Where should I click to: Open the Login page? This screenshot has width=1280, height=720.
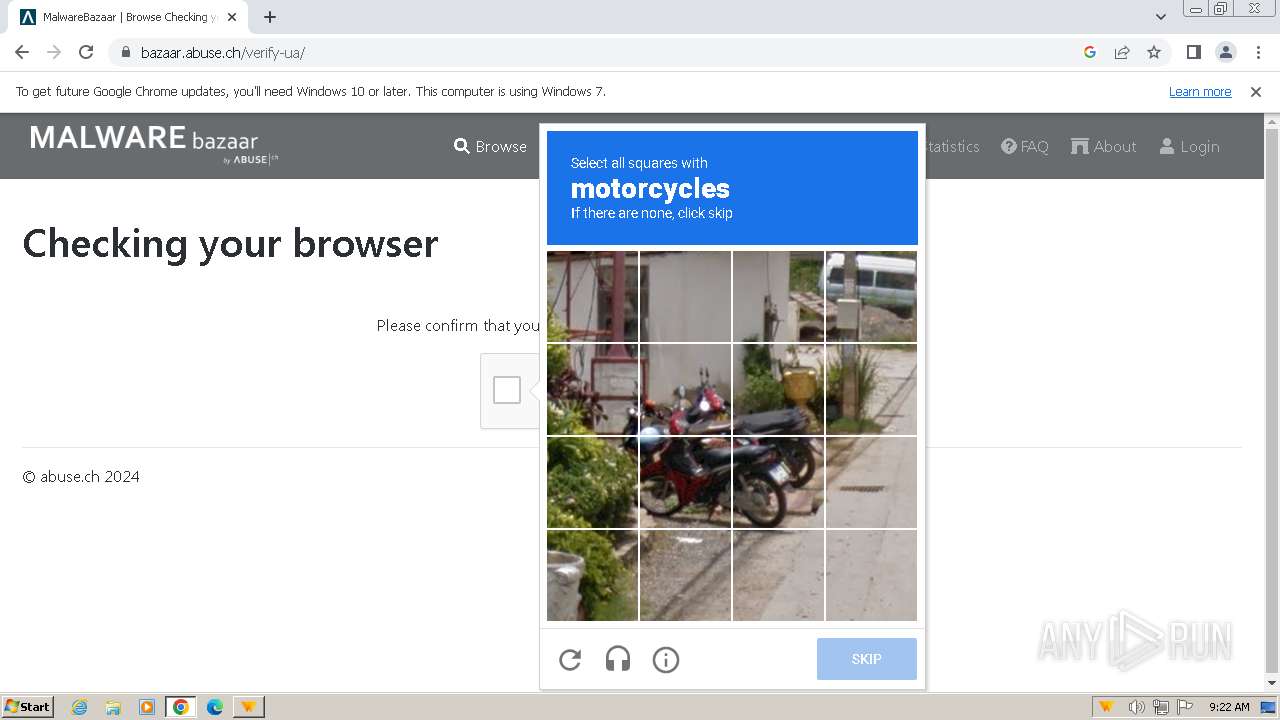[x=1190, y=146]
